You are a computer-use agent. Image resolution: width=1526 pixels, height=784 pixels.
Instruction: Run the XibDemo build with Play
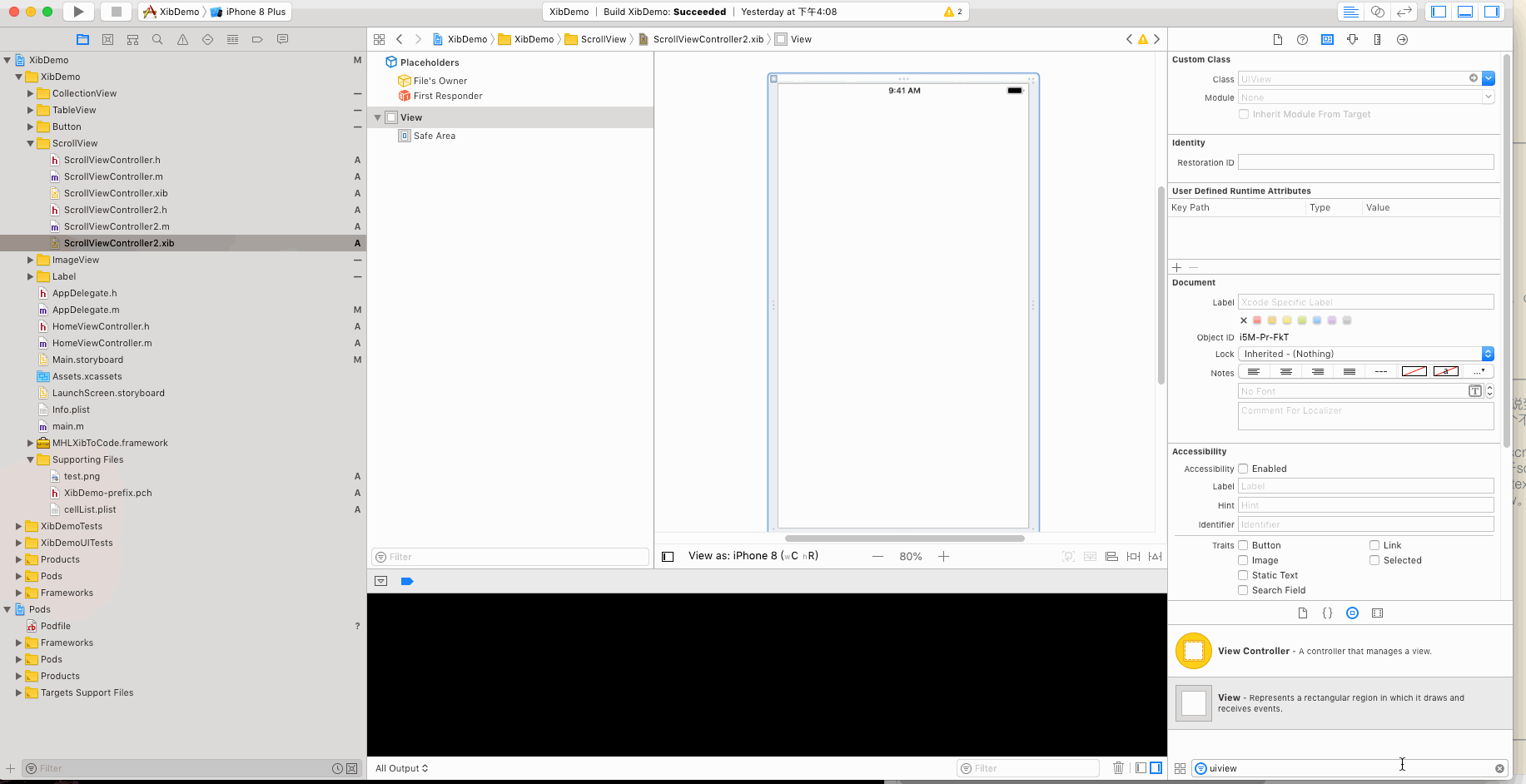(78, 12)
